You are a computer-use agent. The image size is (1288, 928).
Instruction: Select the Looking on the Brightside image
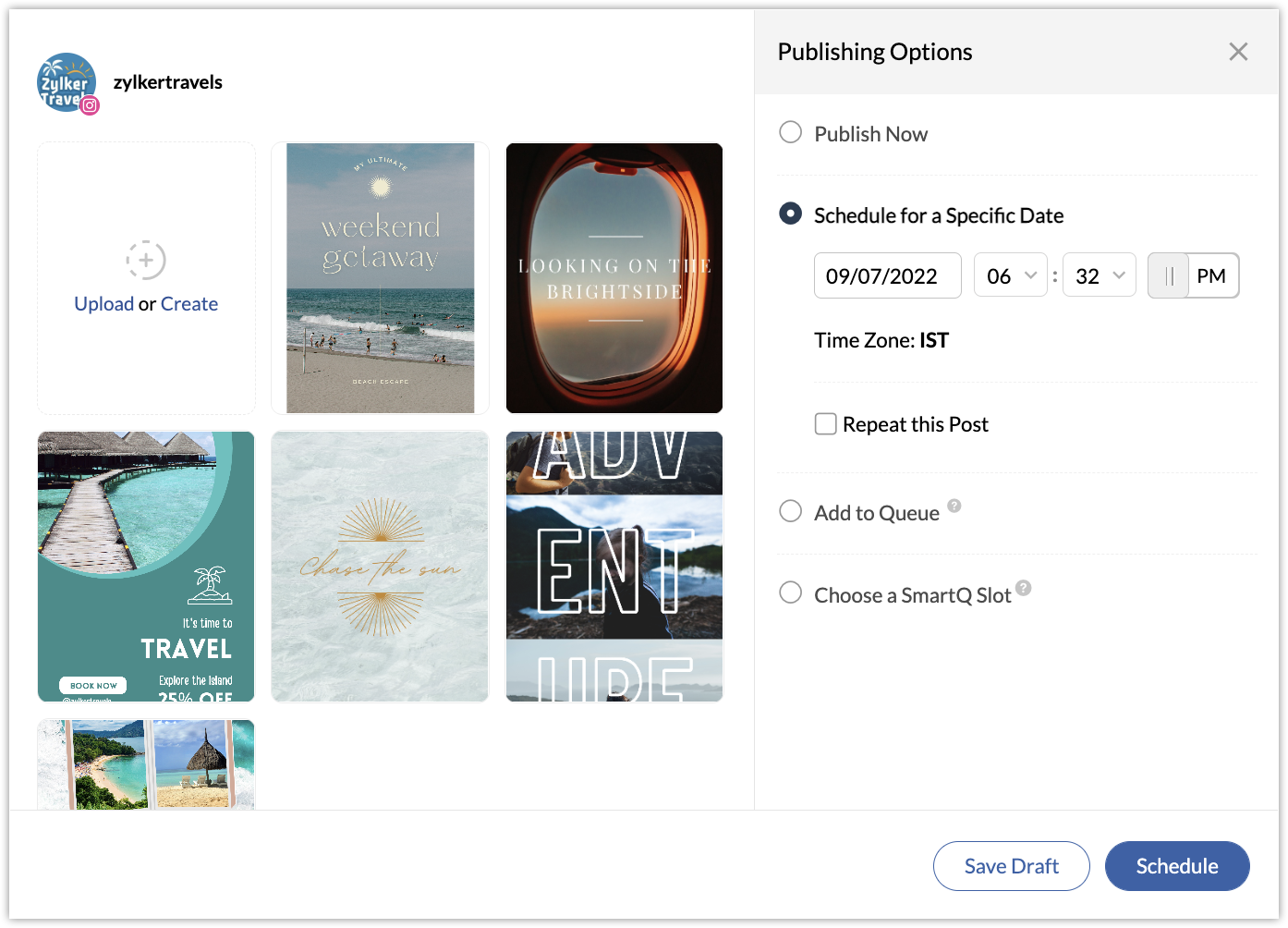pyautogui.click(x=614, y=278)
